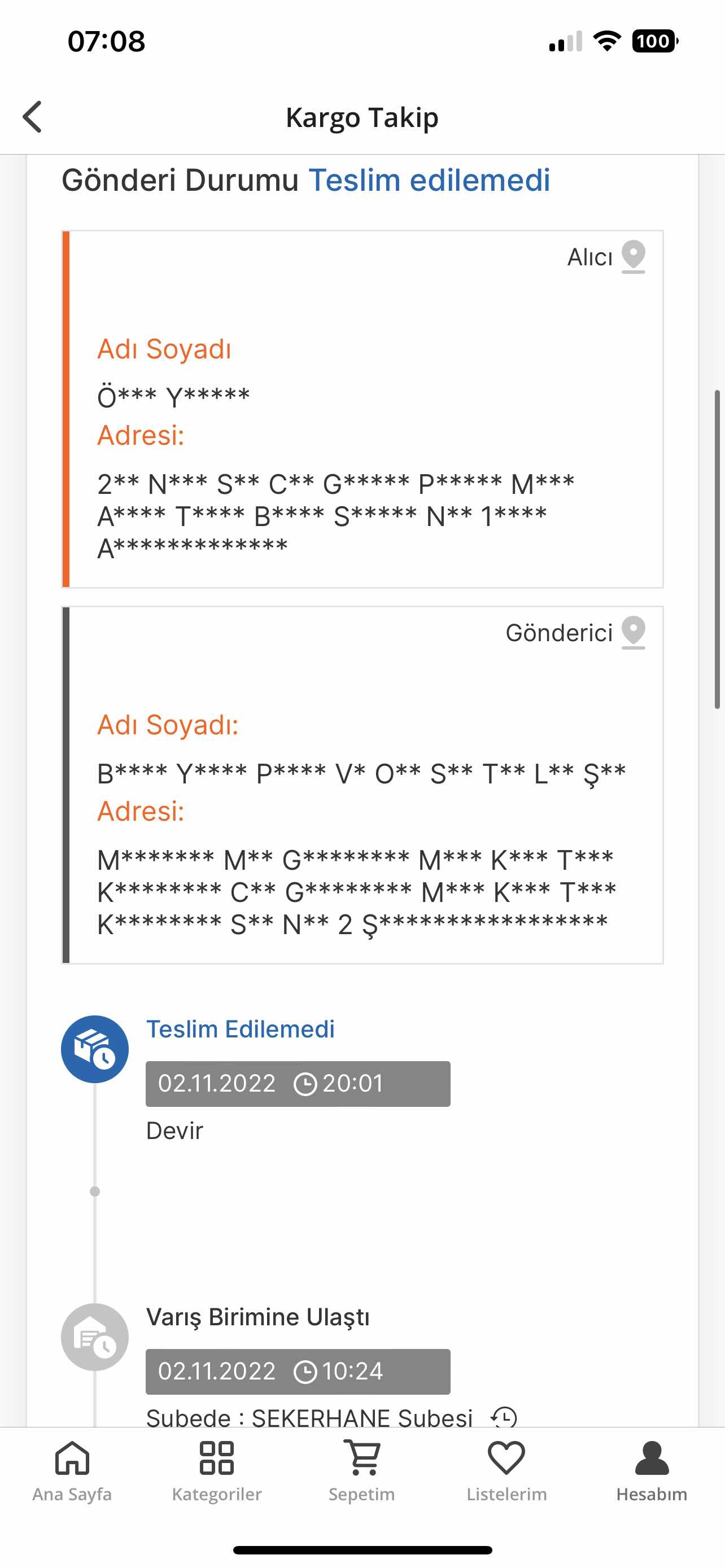Tap the Alıcı location pin icon
725x1568 pixels.
pyautogui.click(x=633, y=257)
